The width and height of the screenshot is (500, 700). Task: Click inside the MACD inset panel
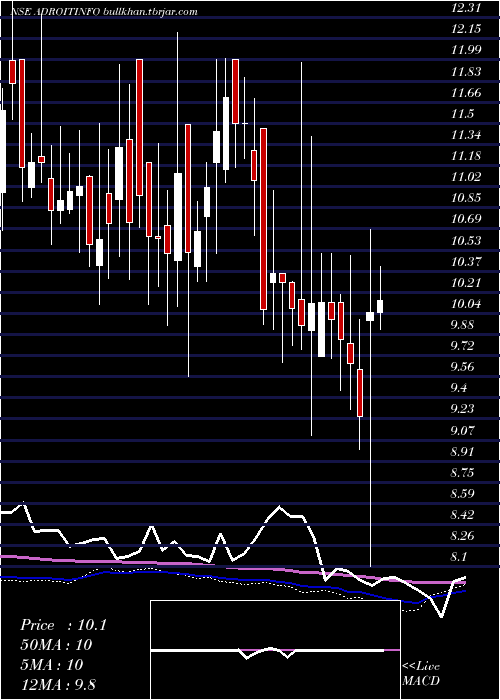[x=275, y=650]
